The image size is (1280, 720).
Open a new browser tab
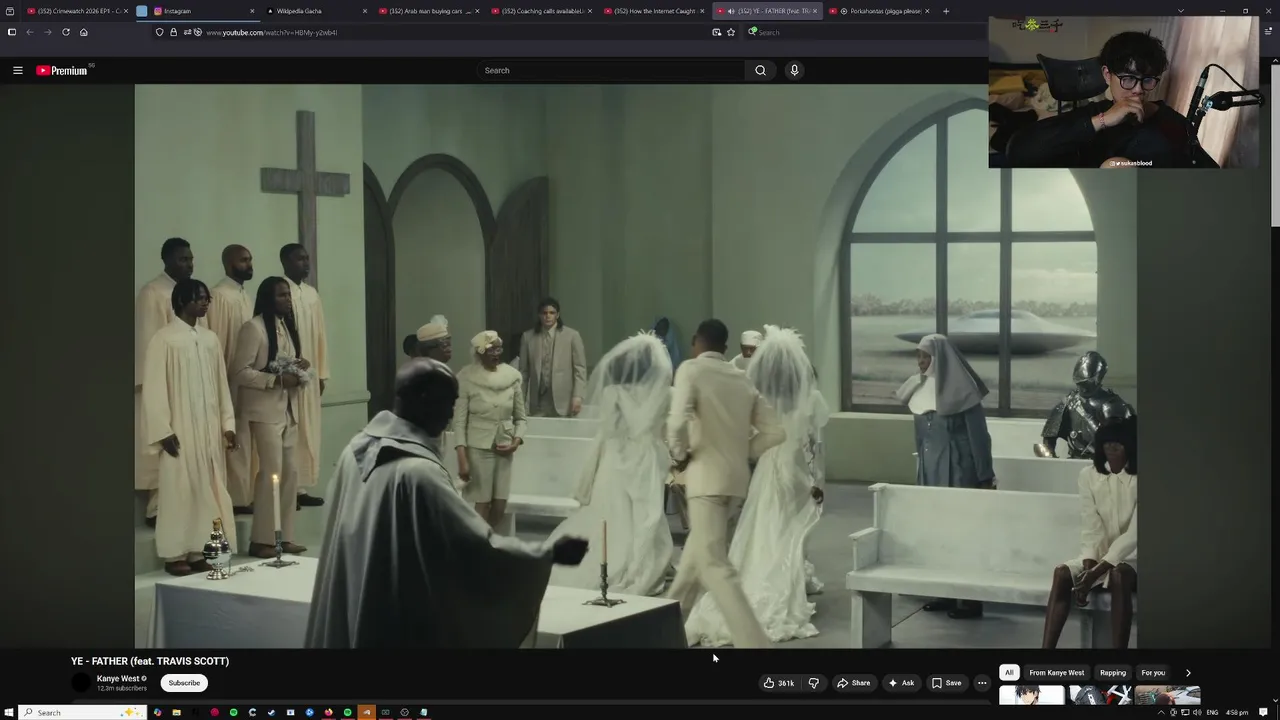pyautogui.click(x=946, y=11)
